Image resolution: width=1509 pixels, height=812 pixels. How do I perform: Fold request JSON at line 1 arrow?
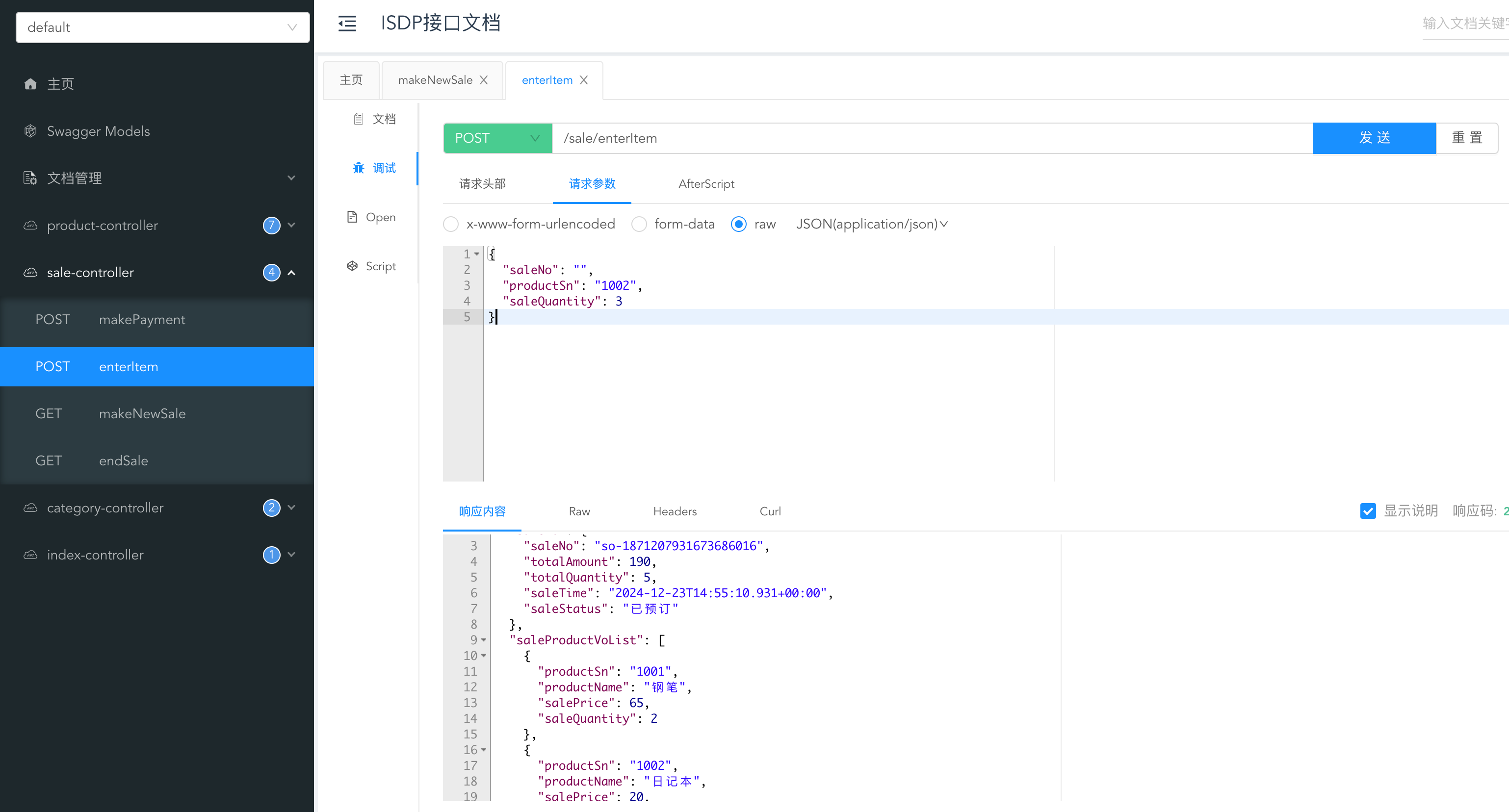click(x=477, y=254)
